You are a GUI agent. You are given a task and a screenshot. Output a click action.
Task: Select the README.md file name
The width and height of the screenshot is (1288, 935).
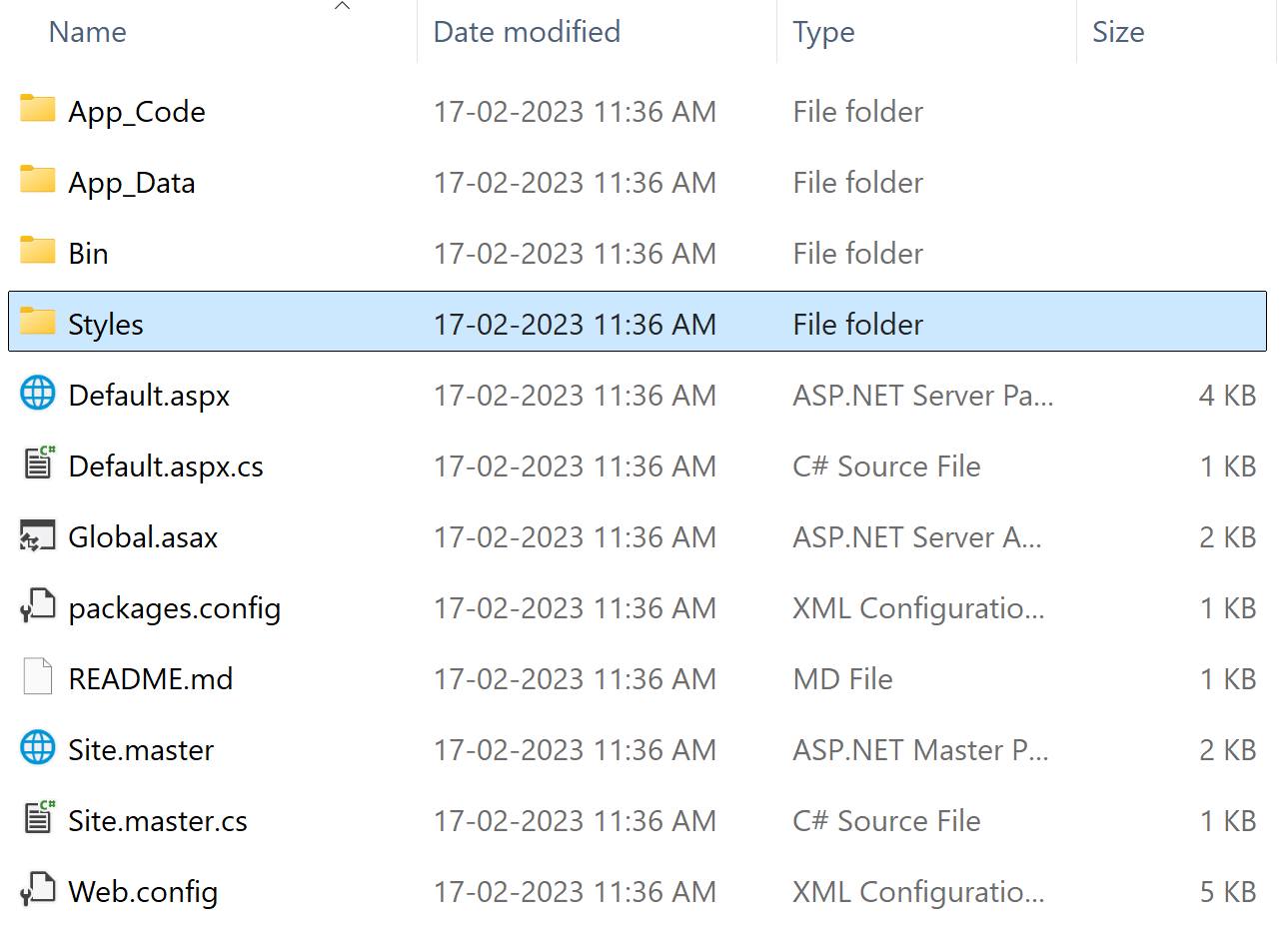150,679
